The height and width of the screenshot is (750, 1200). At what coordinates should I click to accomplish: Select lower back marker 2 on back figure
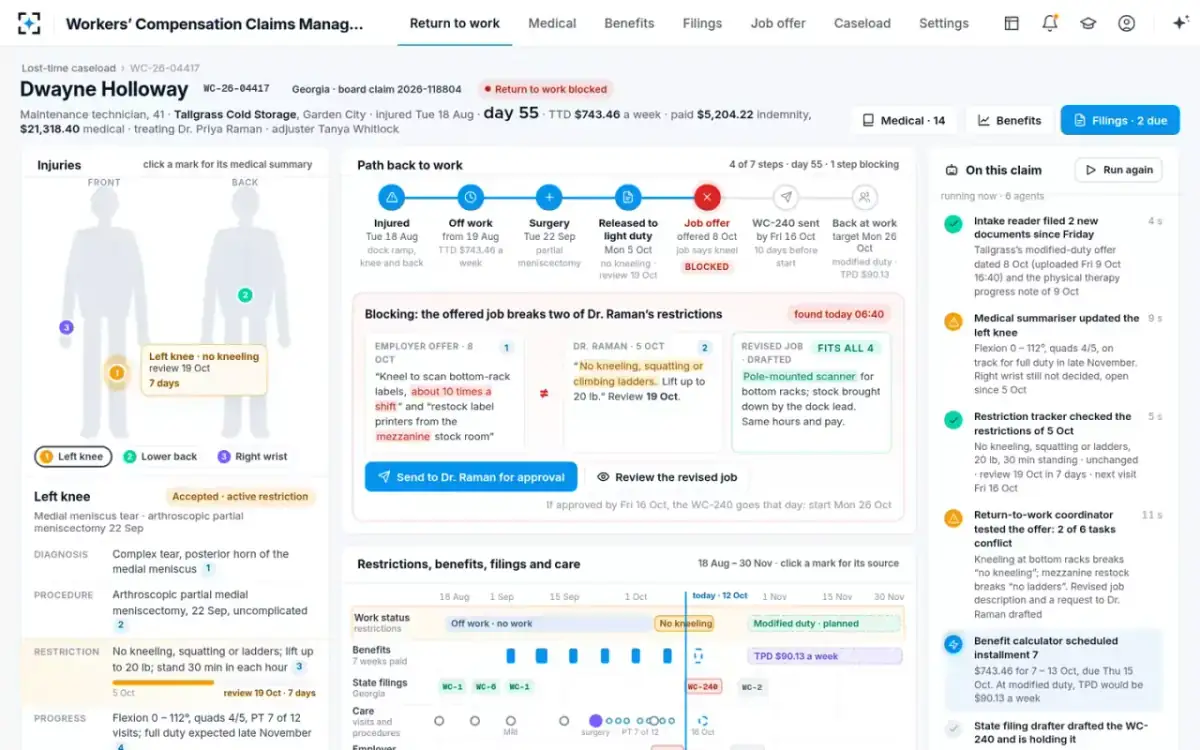[x=245, y=295]
